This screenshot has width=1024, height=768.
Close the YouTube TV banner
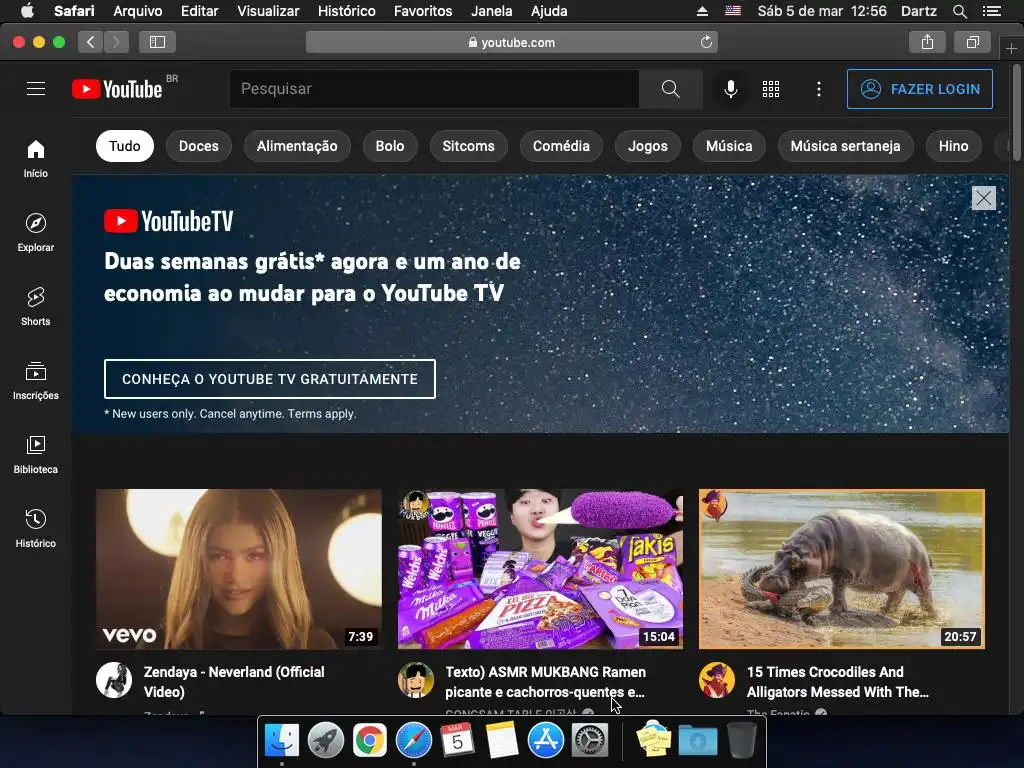(984, 198)
